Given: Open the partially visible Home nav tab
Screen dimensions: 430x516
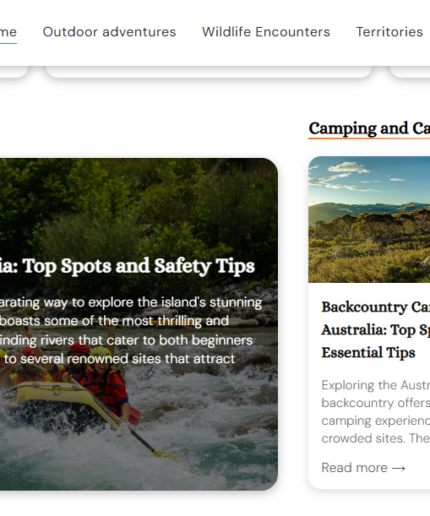Looking at the screenshot, I should coord(8,32).
